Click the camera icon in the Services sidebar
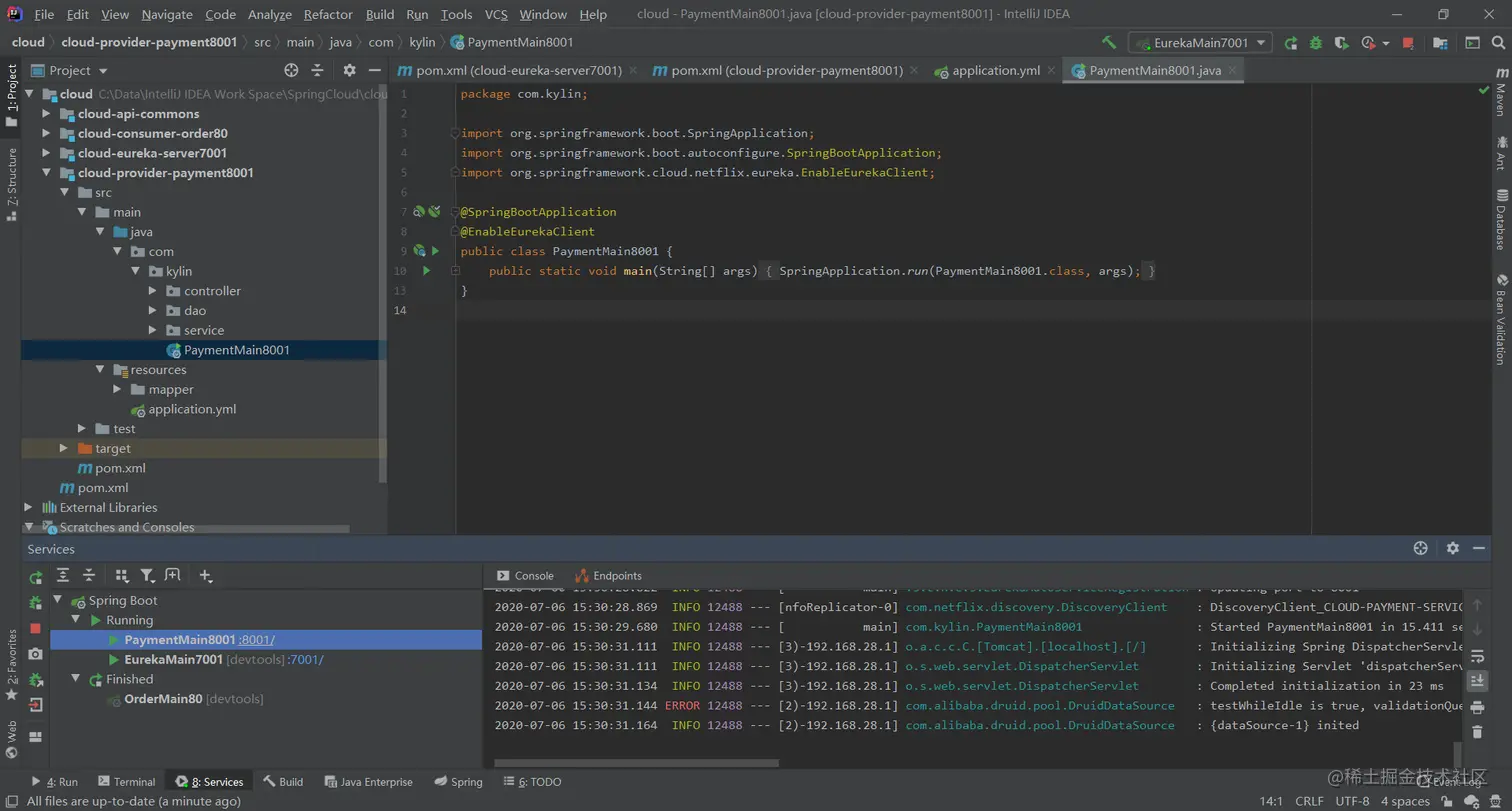Viewport: 1512px width, 811px height. (x=36, y=653)
